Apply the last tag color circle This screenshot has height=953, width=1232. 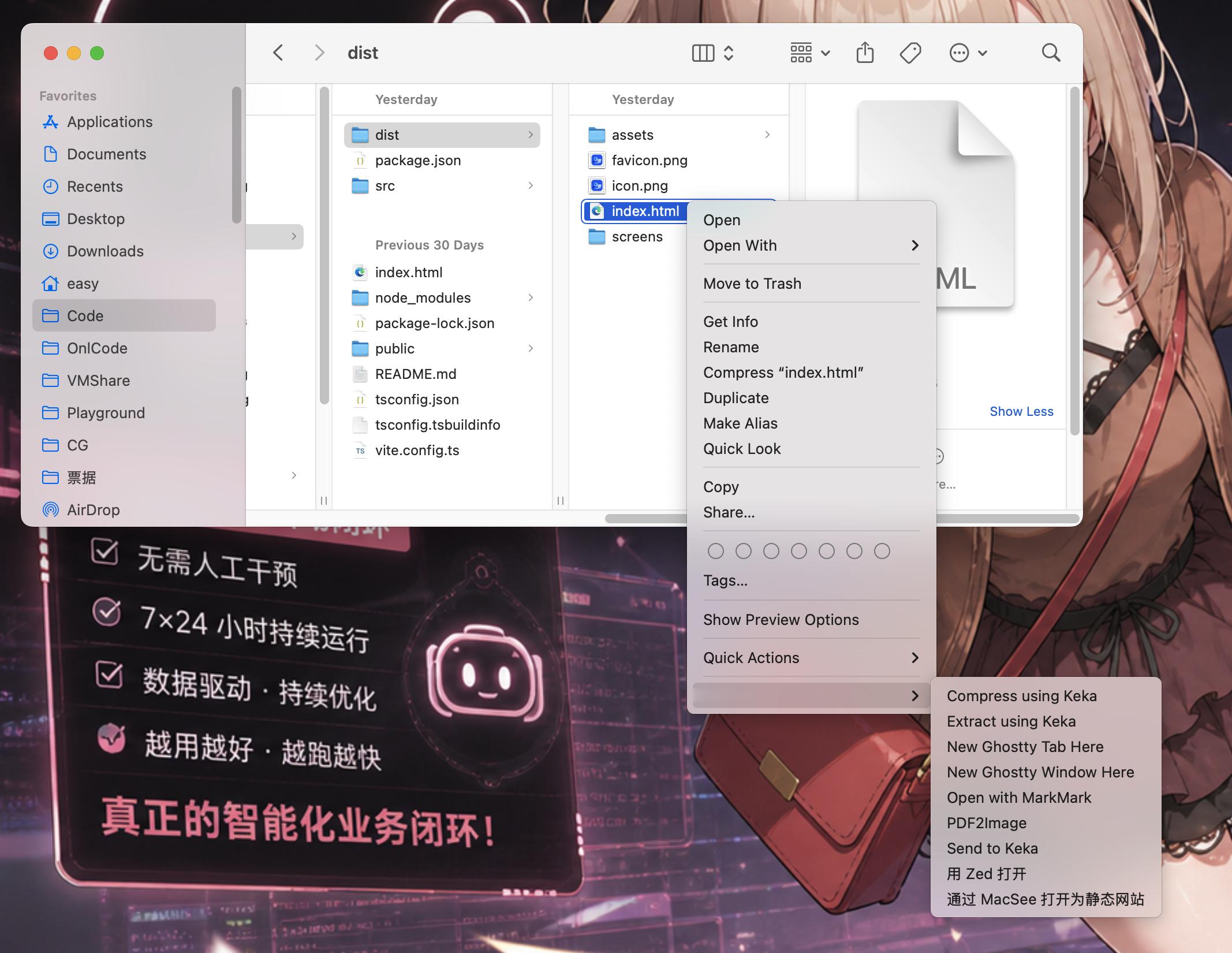(x=882, y=551)
